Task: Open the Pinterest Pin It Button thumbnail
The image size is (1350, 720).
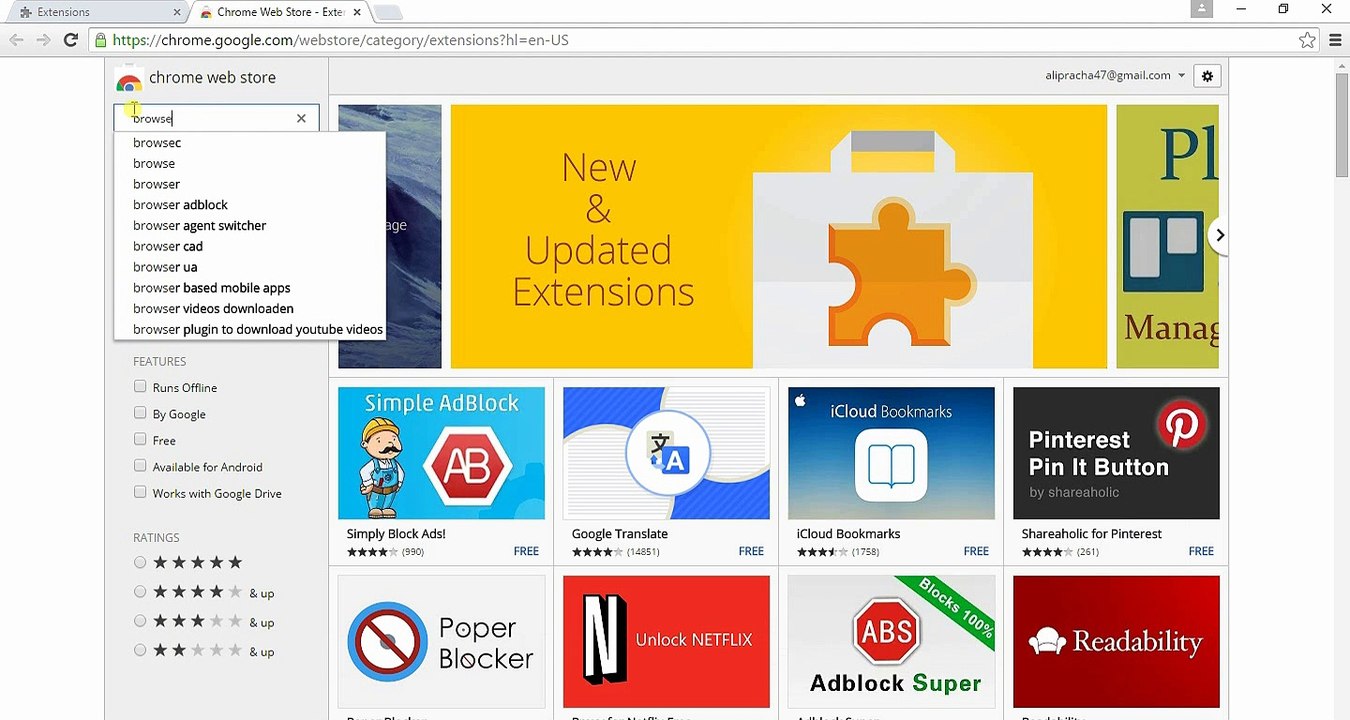Action: [x=1116, y=453]
